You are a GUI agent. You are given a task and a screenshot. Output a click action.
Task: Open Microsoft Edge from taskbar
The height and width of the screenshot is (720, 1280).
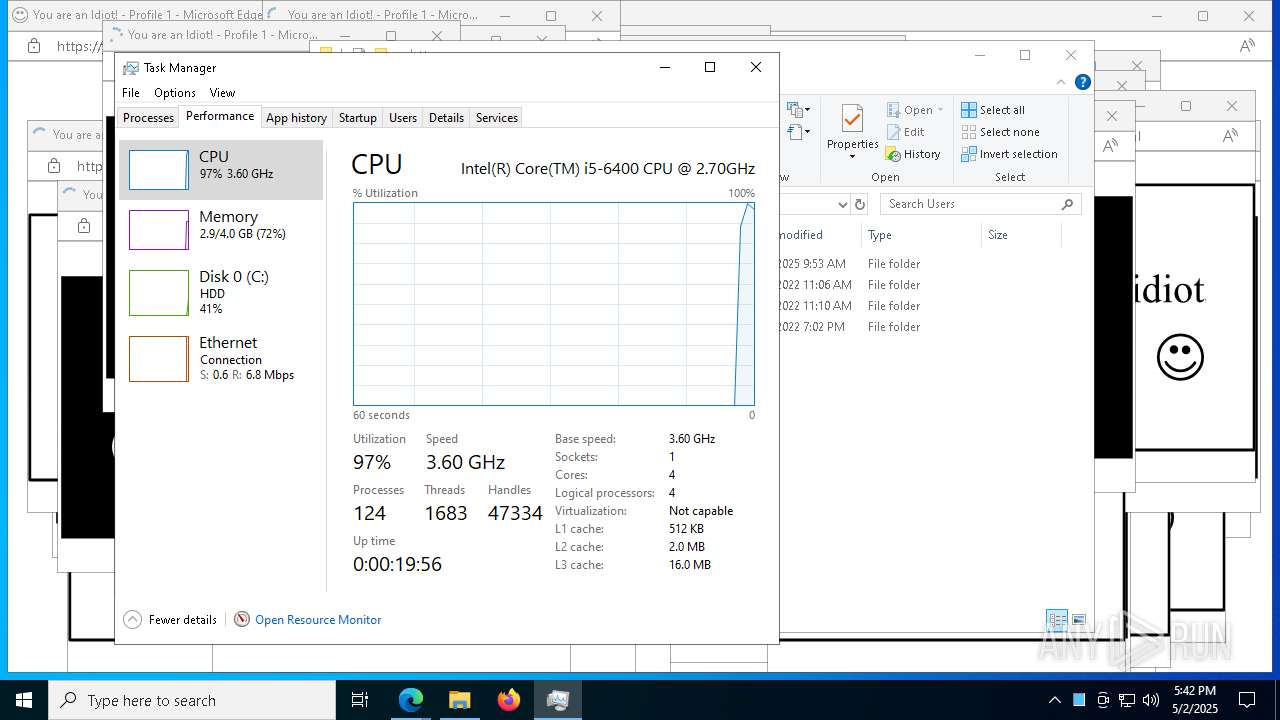[411, 700]
